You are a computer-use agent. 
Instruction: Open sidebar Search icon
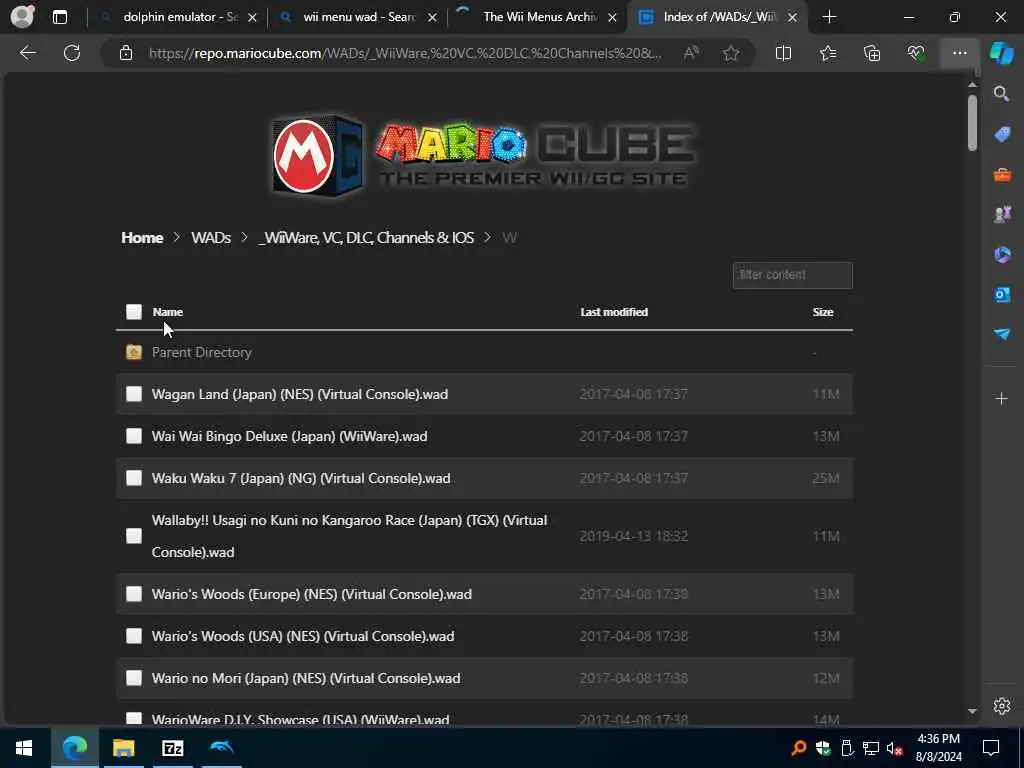[x=1002, y=94]
